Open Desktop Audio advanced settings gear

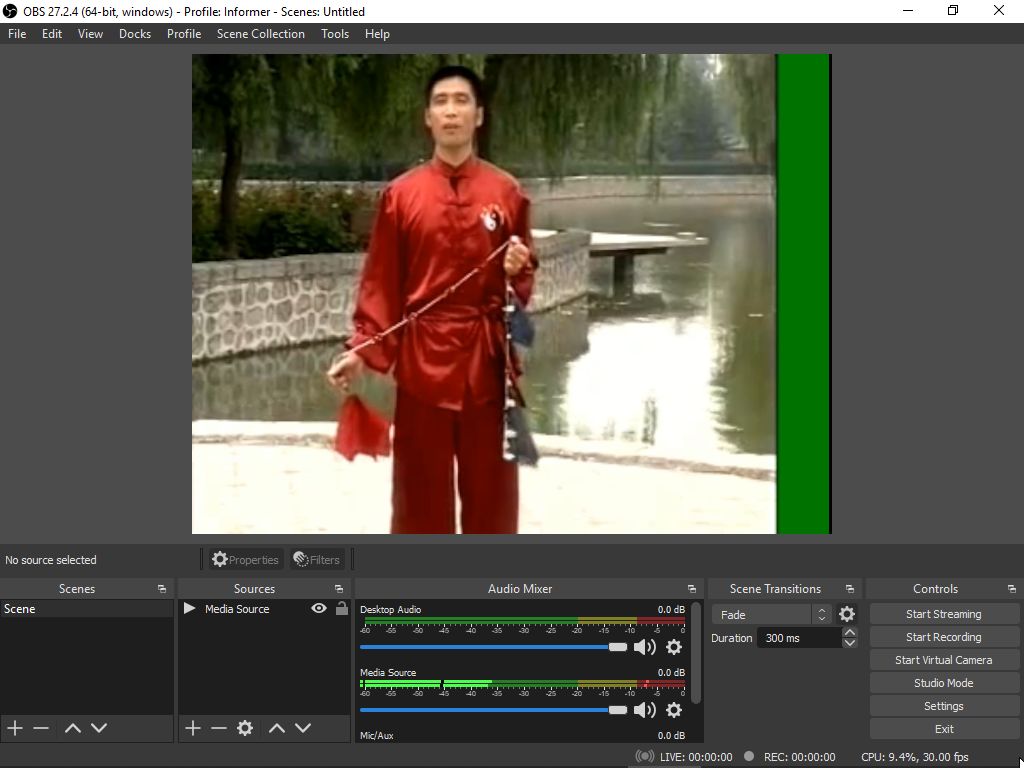point(674,647)
